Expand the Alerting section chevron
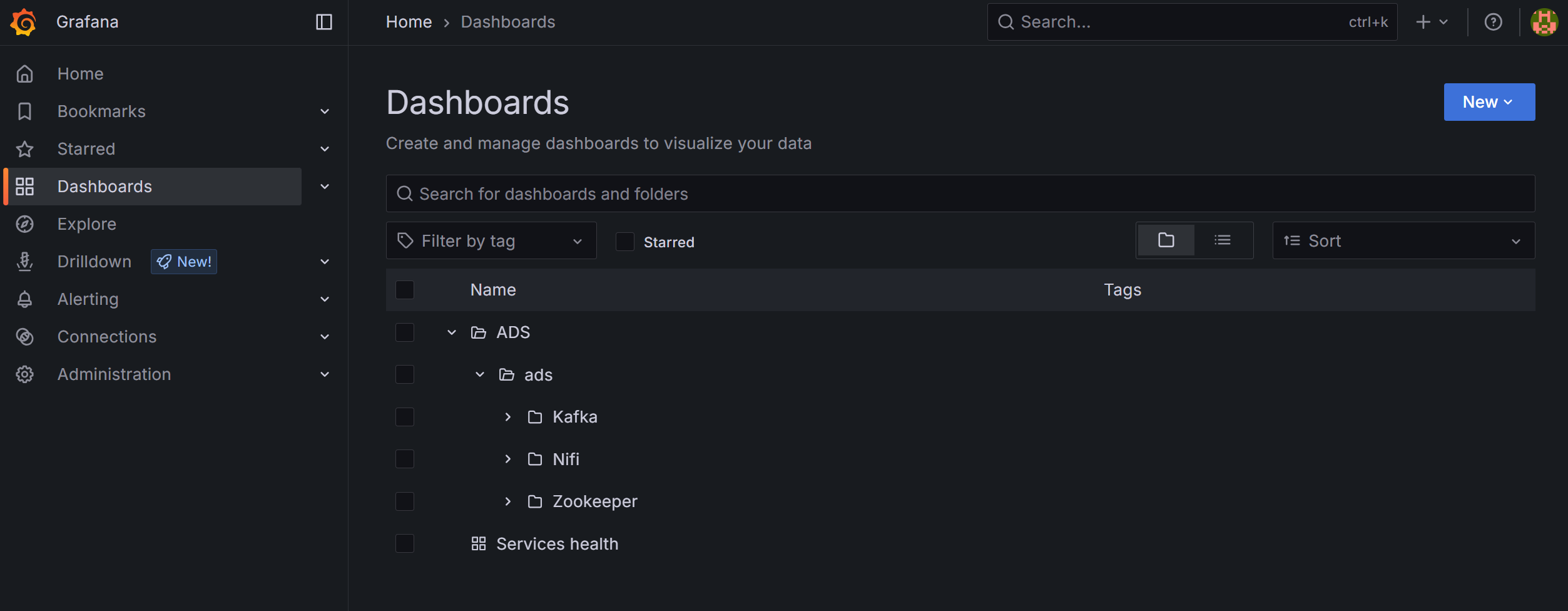The height and width of the screenshot is (611, 1568). pos(325,299)
